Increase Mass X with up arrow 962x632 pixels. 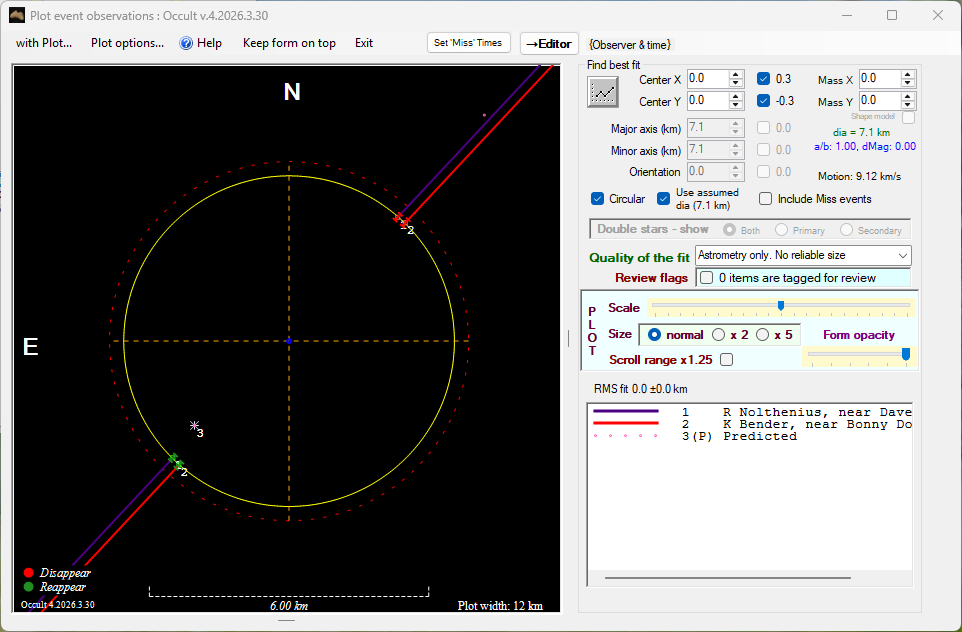click(908, 75)
